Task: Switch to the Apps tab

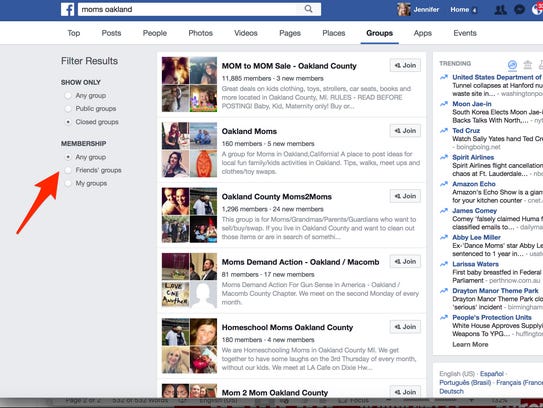Action: click(x=422, y=33)
